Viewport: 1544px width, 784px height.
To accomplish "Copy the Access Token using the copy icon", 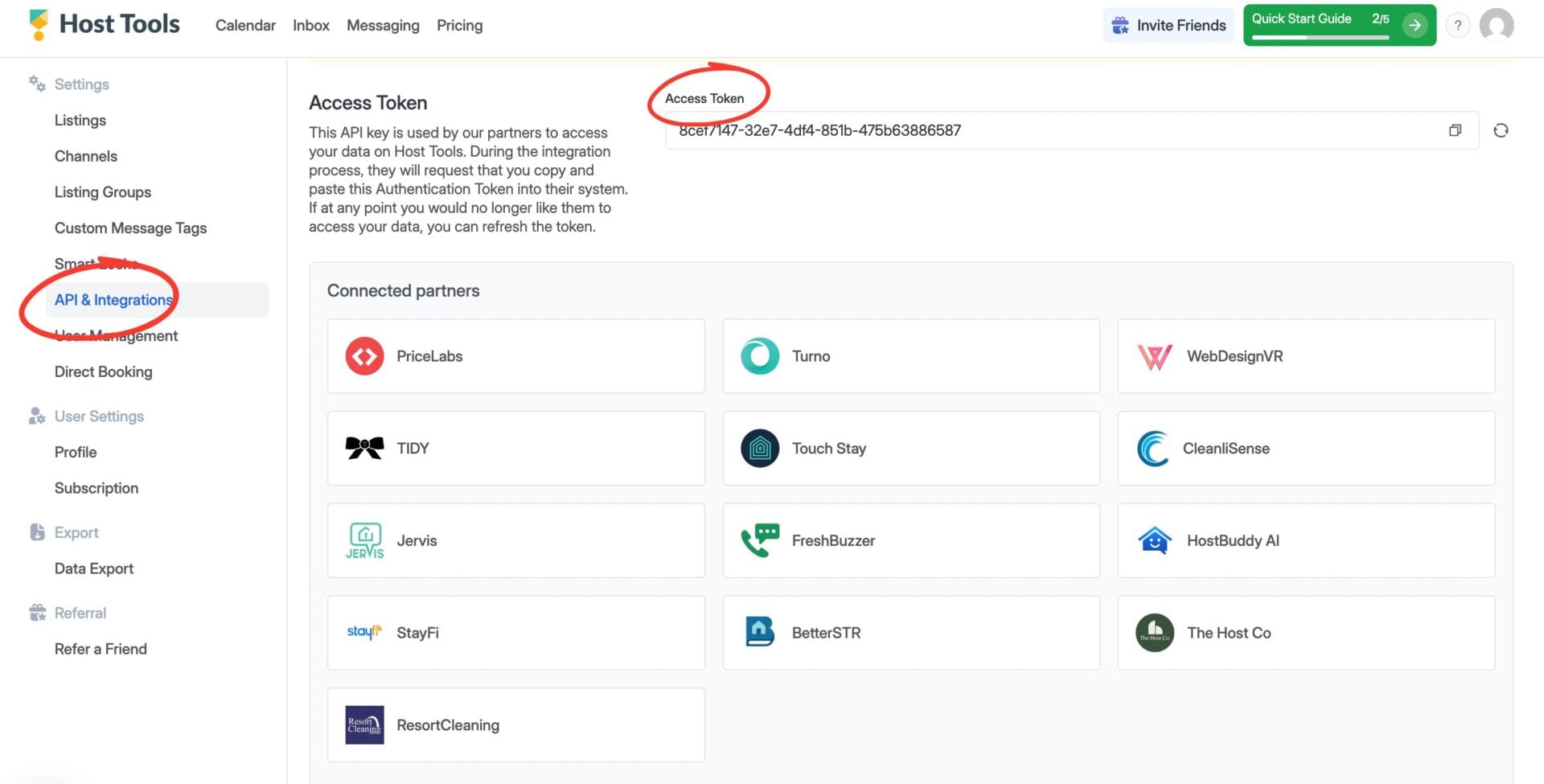I will click(x=1454, y=129).
